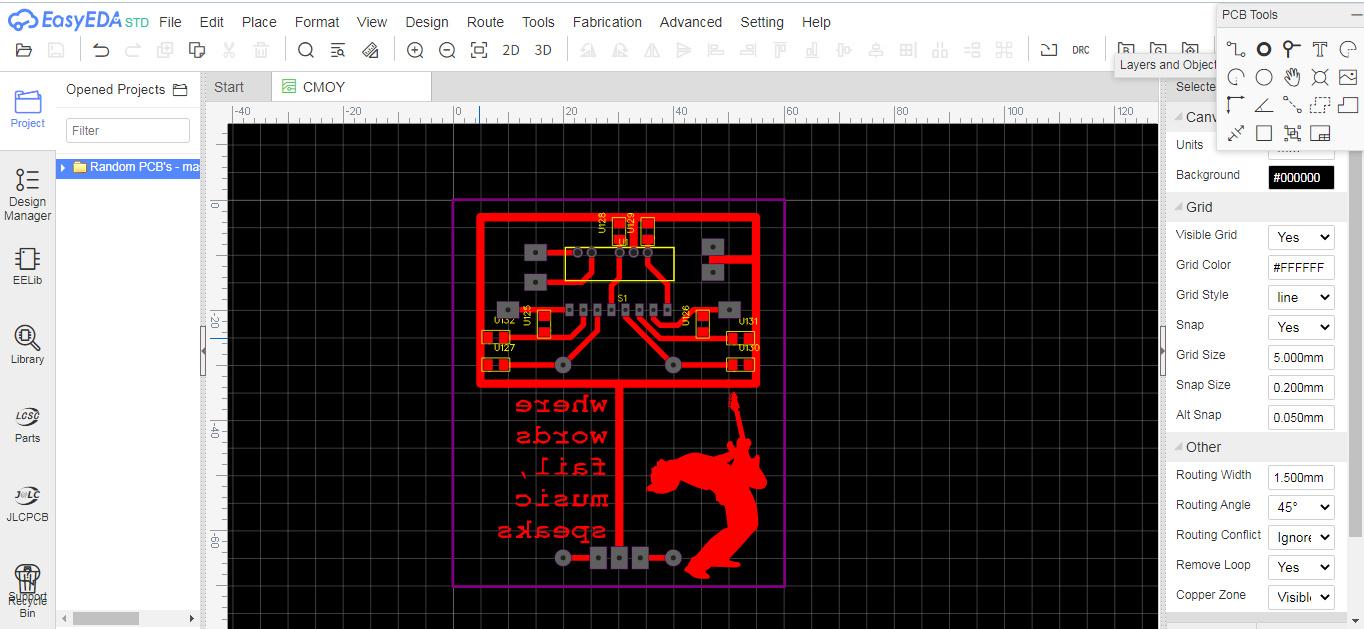
Task: Change the Background color swatch
Action: coord(1300,177)
